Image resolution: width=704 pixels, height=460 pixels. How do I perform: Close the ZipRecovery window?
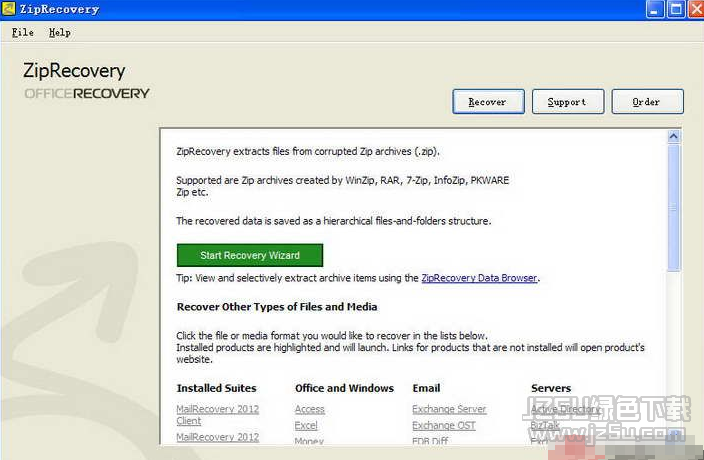(x=696, y=9)
